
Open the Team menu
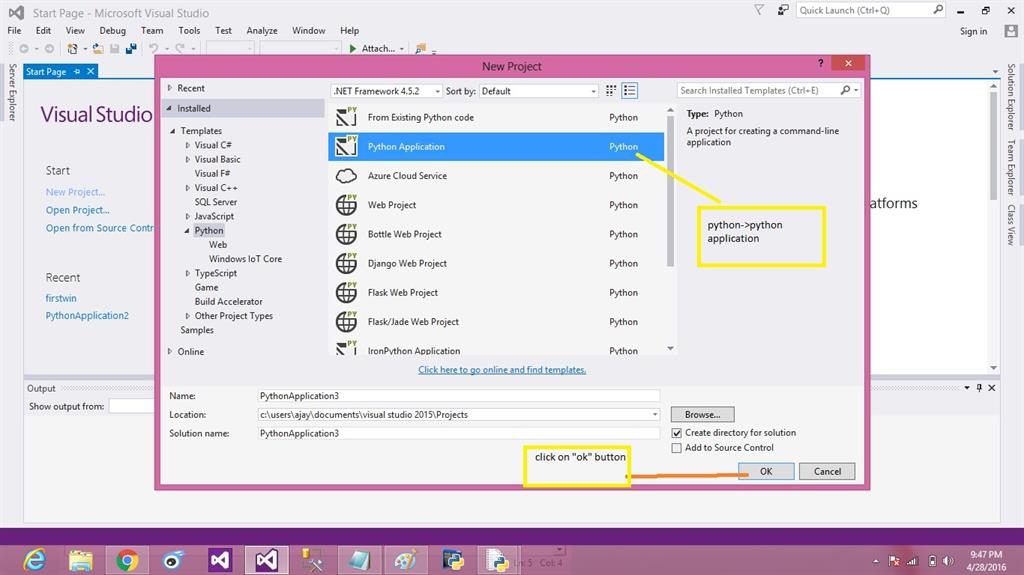pos(152,30)
